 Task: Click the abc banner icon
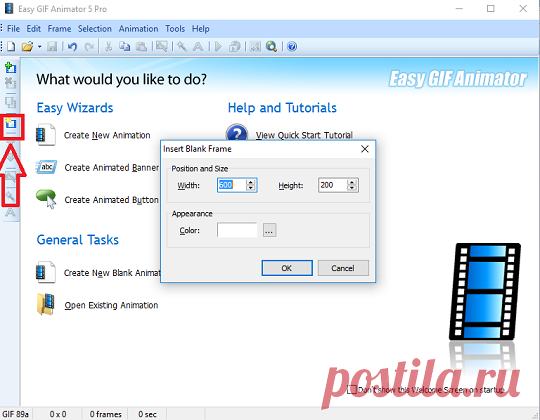(46, 167)
